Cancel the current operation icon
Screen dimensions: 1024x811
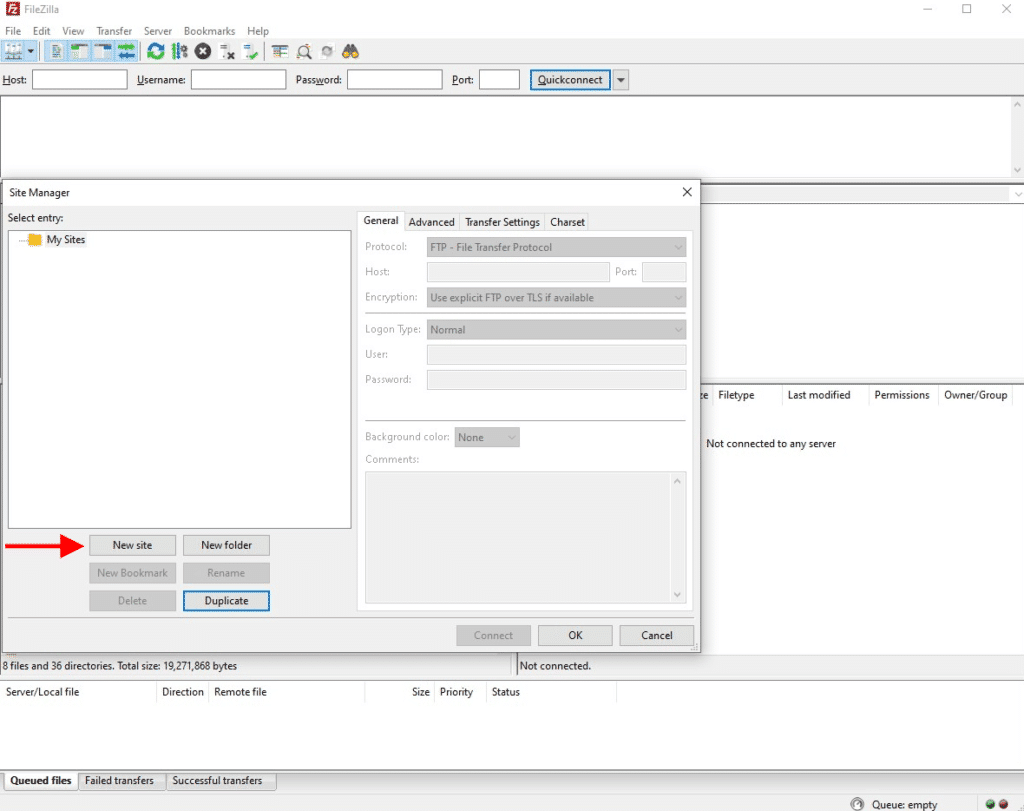click(202, 51)
